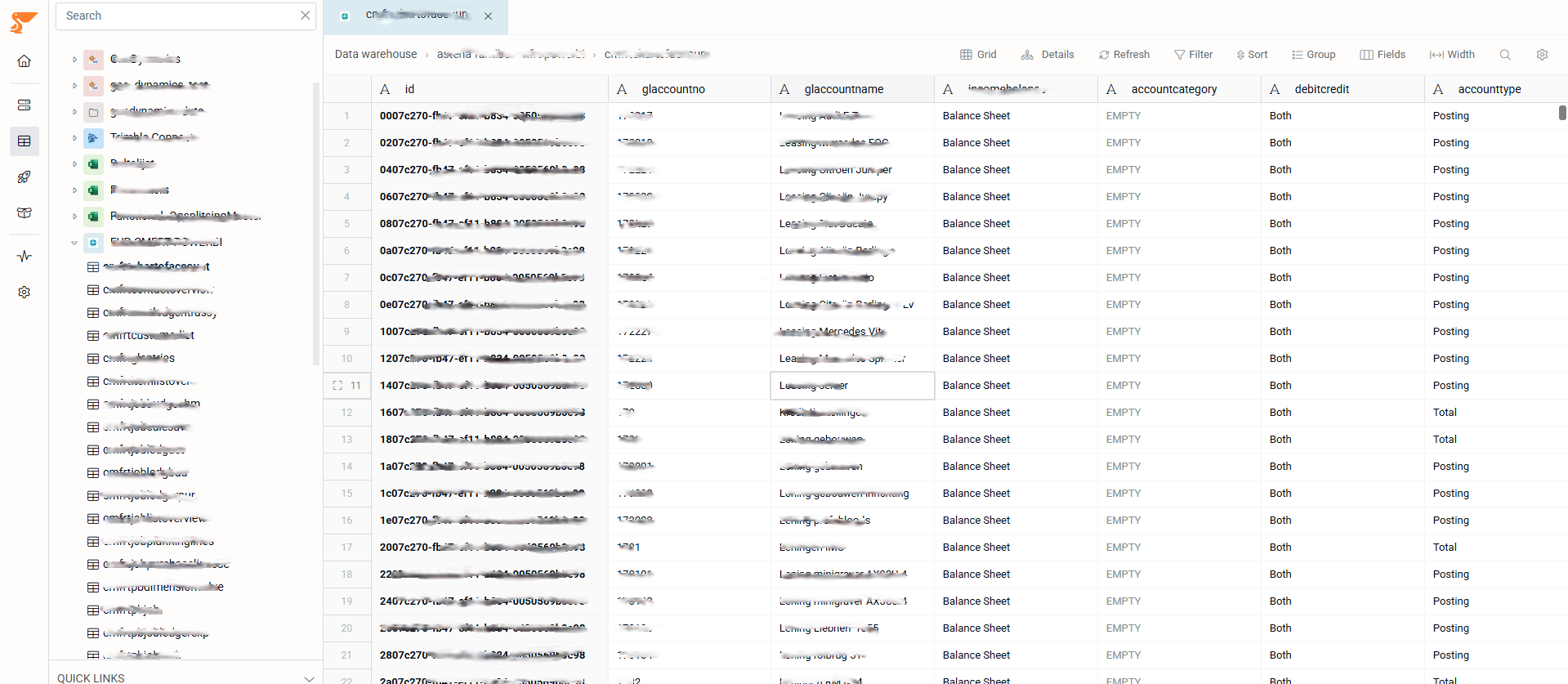The width and height of the screenshot is (1568, 684).
Task: Refresh the table data
Action: [1124, 55]
